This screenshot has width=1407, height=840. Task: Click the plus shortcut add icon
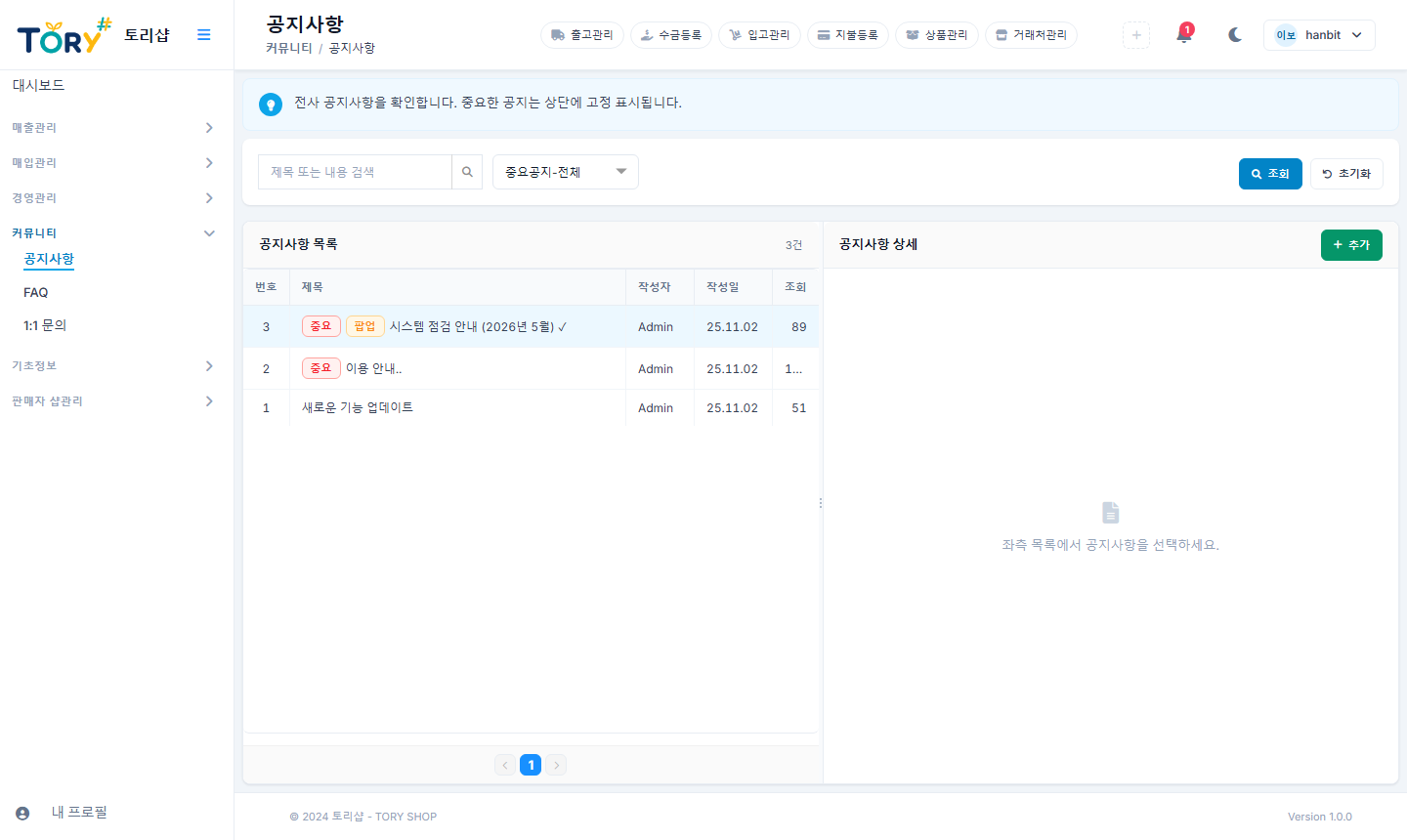pyautogui.click(x=1136, y=35)
